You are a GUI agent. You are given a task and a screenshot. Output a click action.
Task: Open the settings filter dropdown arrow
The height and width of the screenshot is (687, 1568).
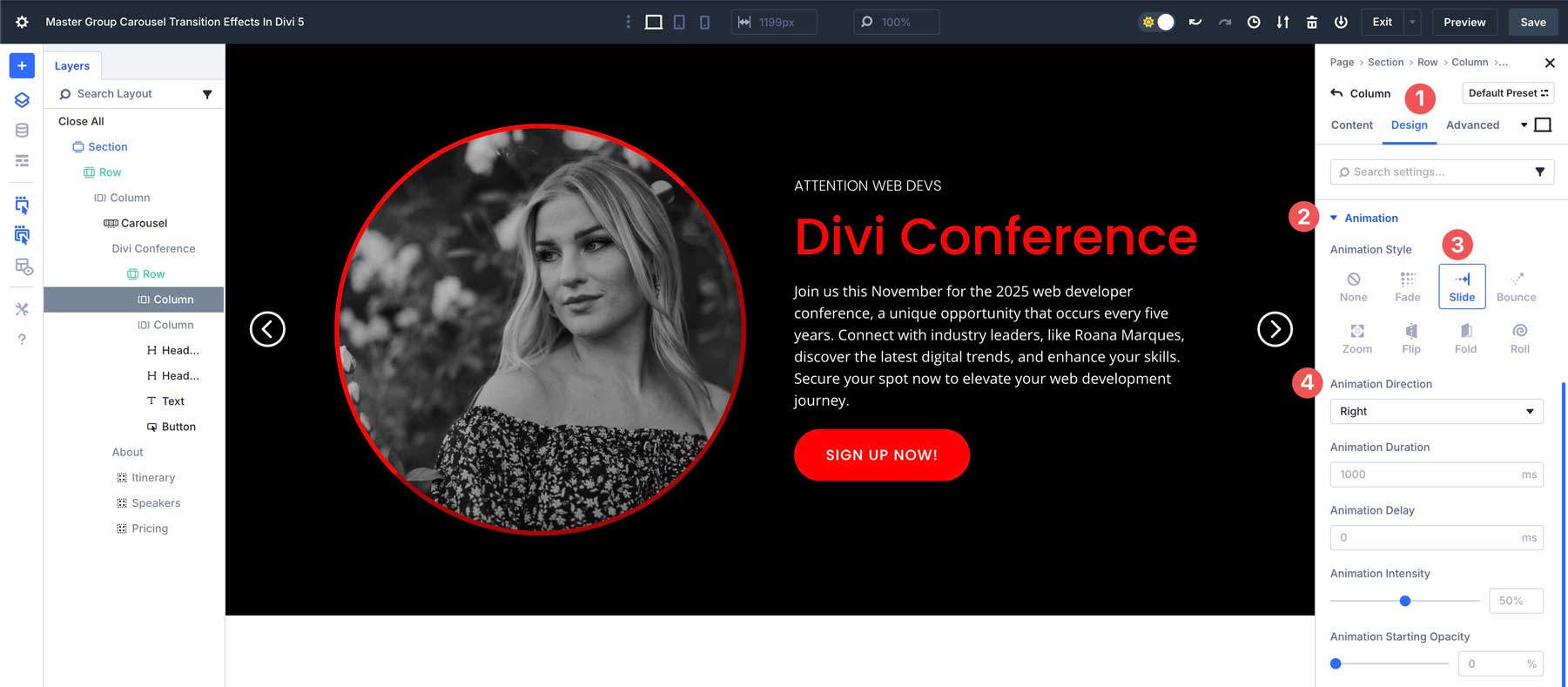[1539, 172]
